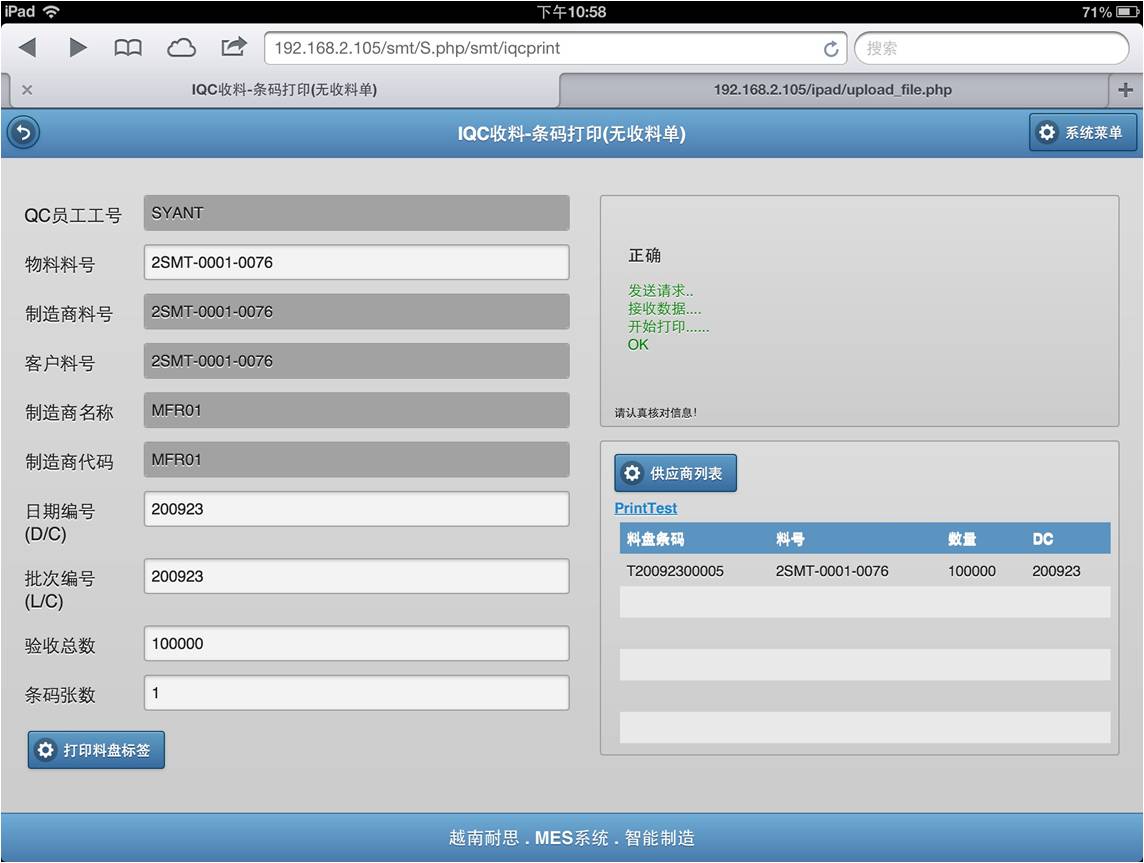Select the IQC收料-条码打印 tab
This screenshot has height=863, width=1144.
pyautogui.click(x=284, y=90)
